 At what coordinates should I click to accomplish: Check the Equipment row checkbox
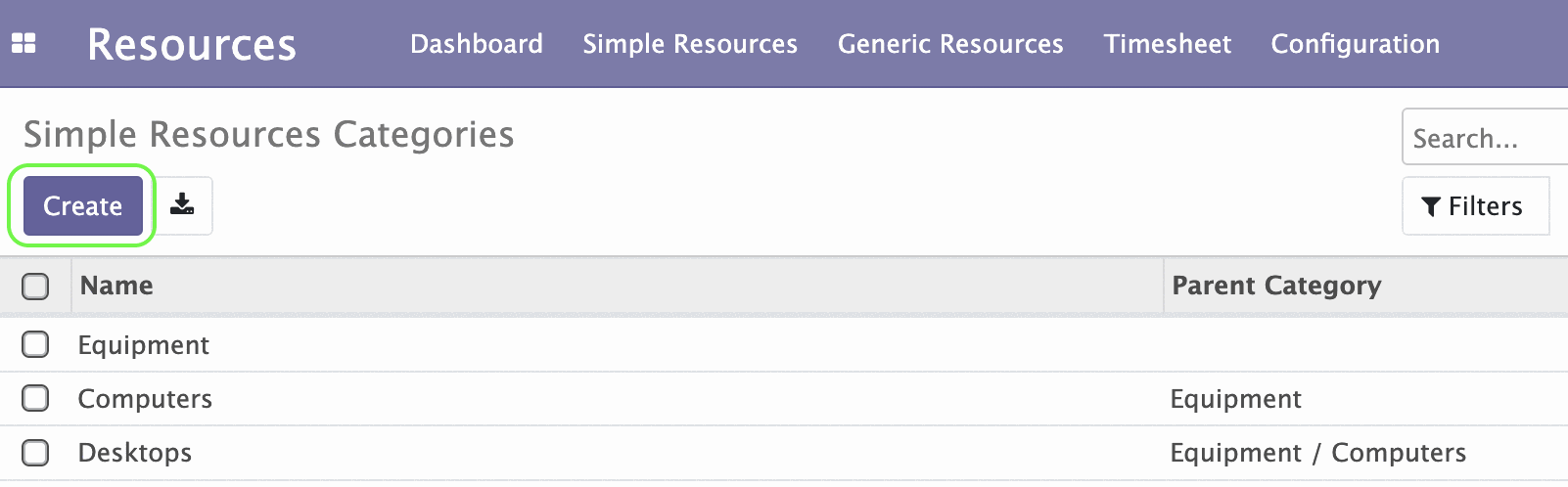click(x=35, y=344)
